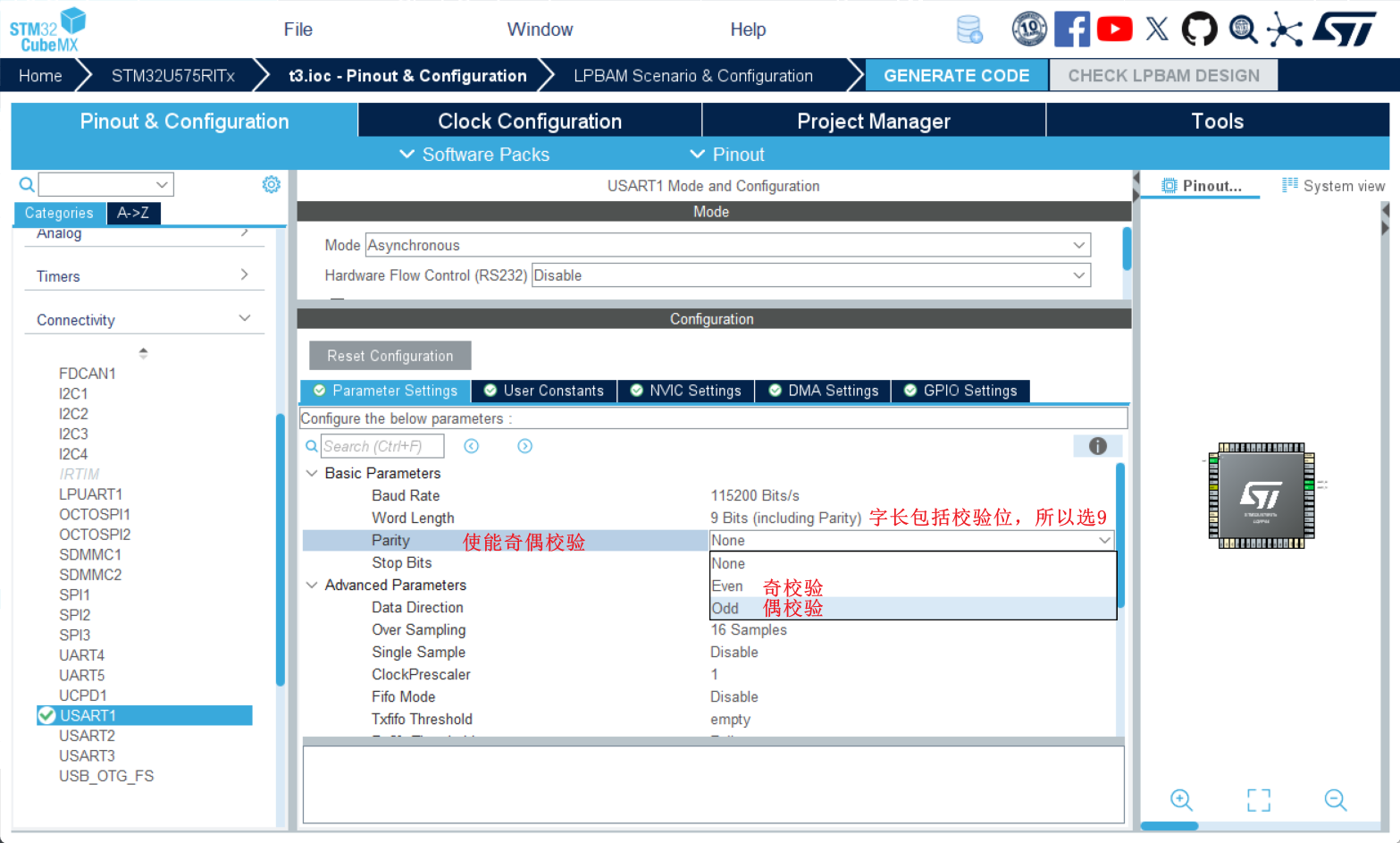Switch to Clock Configuration tab
Image resolution: width=1400 pixels, height=843 pixels.
pos(530,121)
